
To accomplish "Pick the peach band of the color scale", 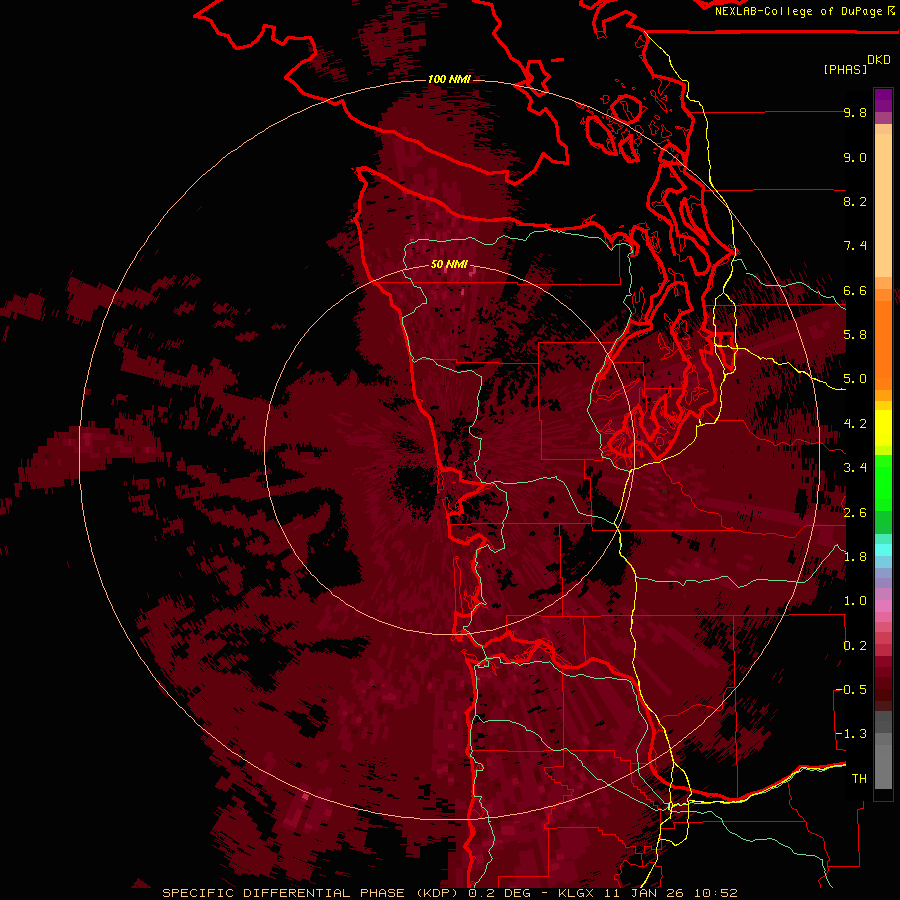I will [x=883, y=207].
